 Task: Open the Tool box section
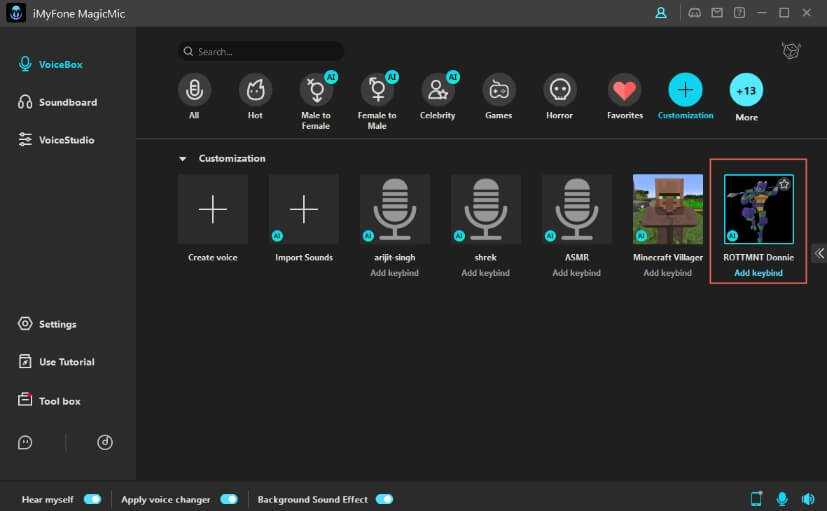coord(49,401)
